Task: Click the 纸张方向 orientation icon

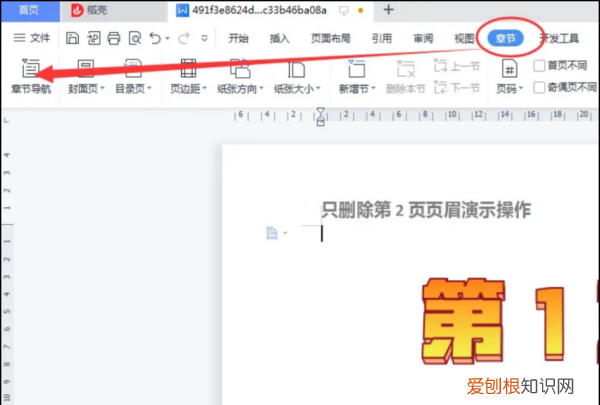Action: tap(239, 69)
